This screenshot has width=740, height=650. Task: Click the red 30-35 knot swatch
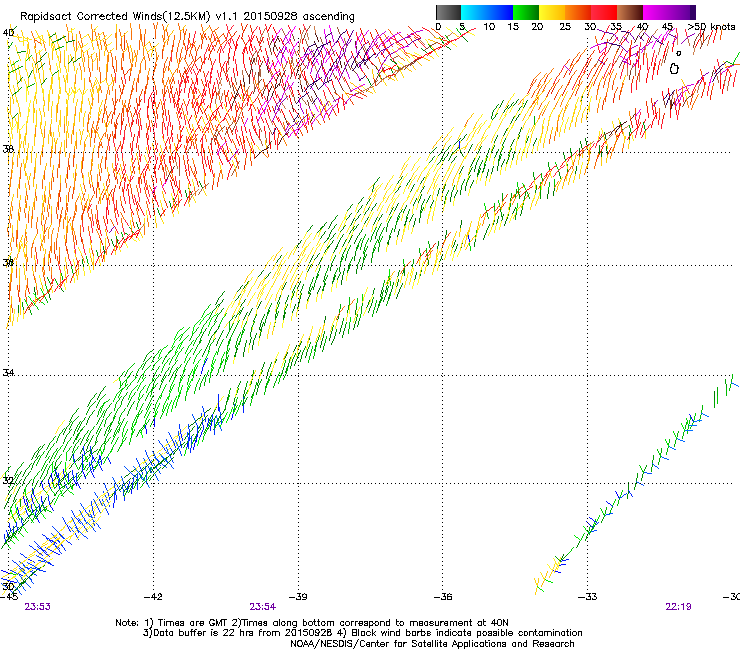(604, 12)
